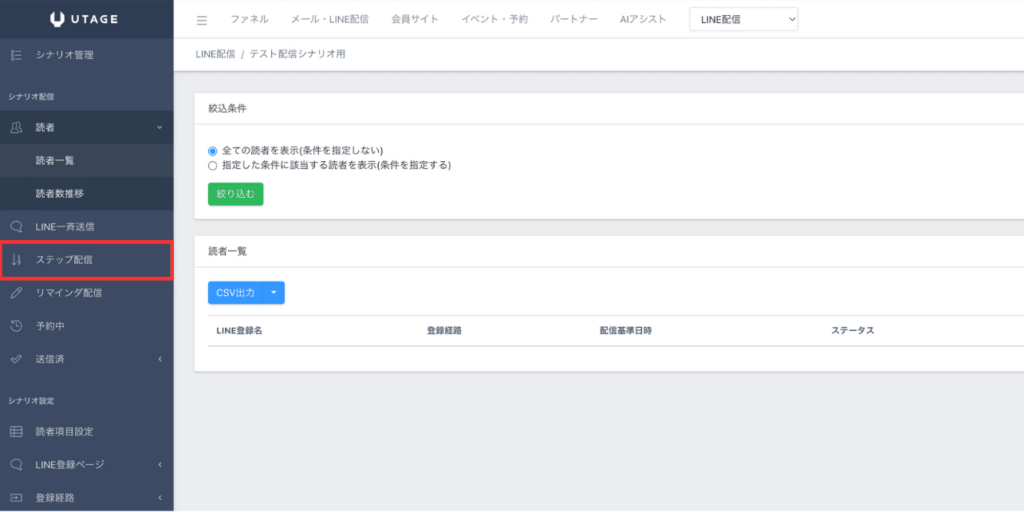Click the 読者項目設定 table icon

pos(17,432)
